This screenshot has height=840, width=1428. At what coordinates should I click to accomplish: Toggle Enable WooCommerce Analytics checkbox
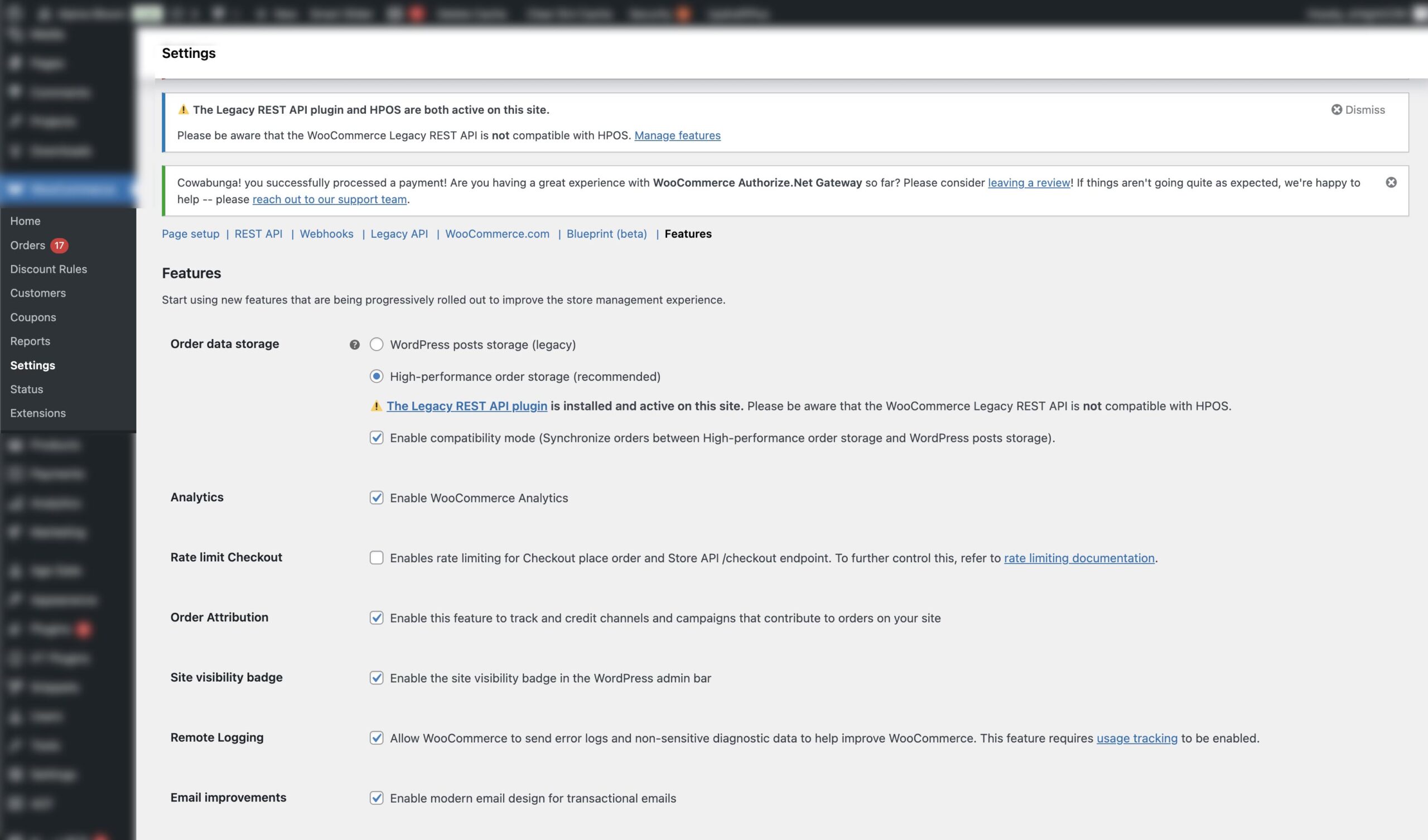tap(377, 497)
